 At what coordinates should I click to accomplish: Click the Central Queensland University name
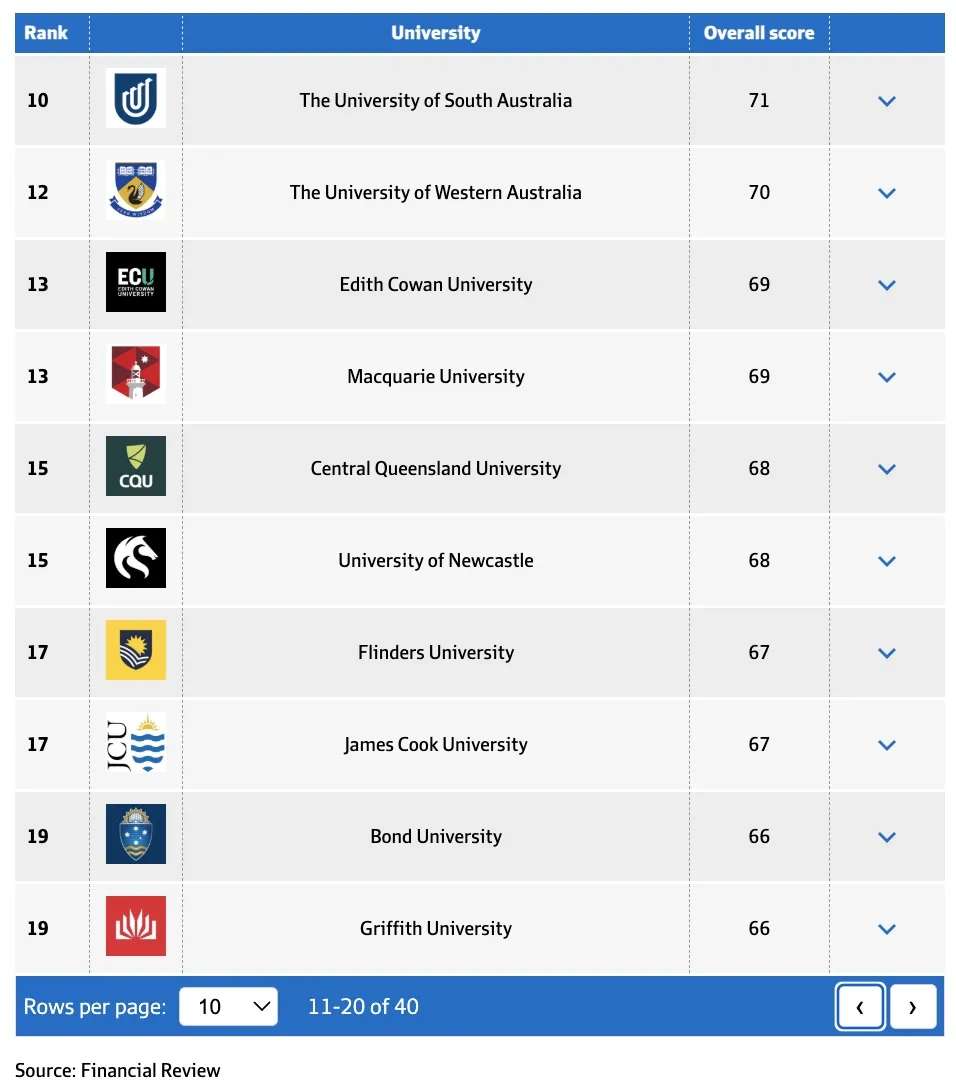pyautogui.click(x=436, y=468)
